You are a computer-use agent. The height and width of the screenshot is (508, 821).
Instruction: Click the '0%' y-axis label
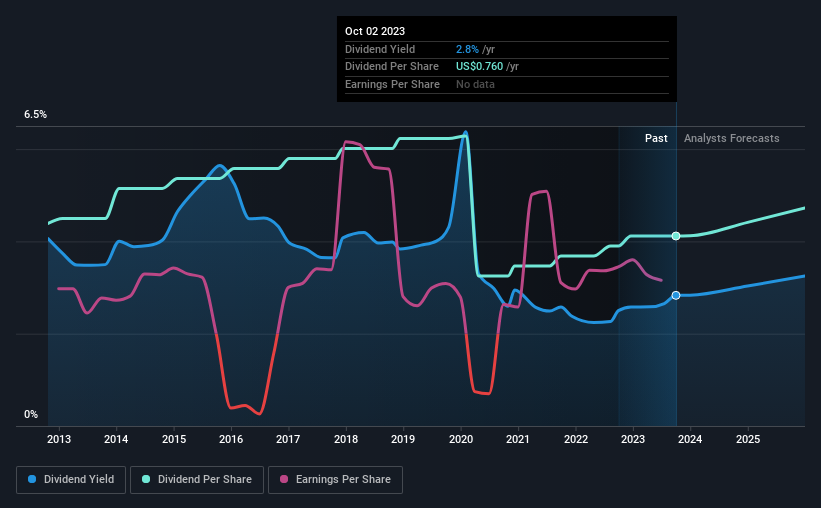(31, 414)
